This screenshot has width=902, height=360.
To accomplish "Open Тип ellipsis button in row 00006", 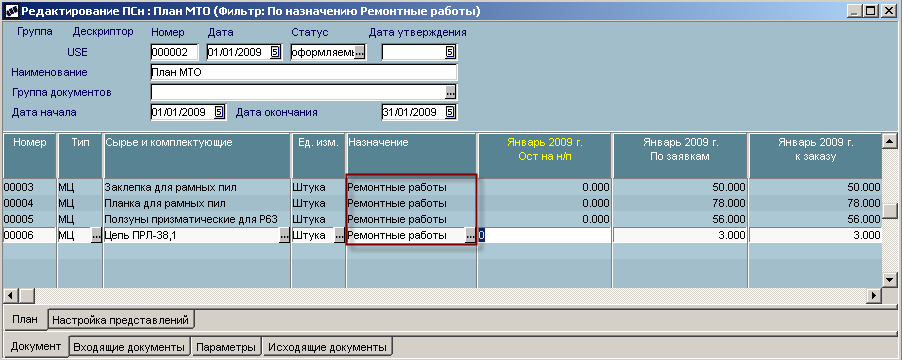I will [96, 236].
